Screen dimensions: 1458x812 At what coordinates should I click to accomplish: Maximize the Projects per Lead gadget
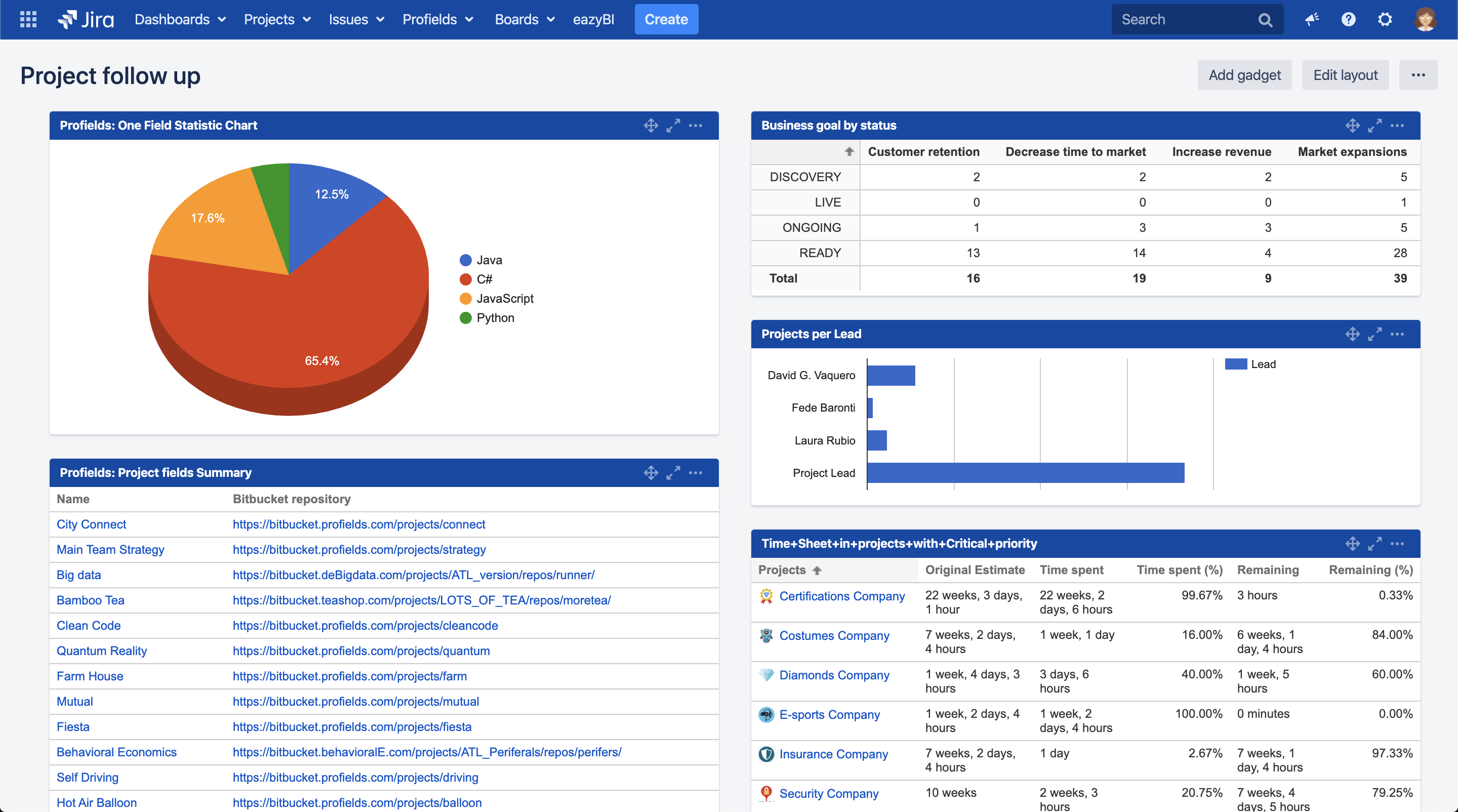click(x=1375, y=334)
